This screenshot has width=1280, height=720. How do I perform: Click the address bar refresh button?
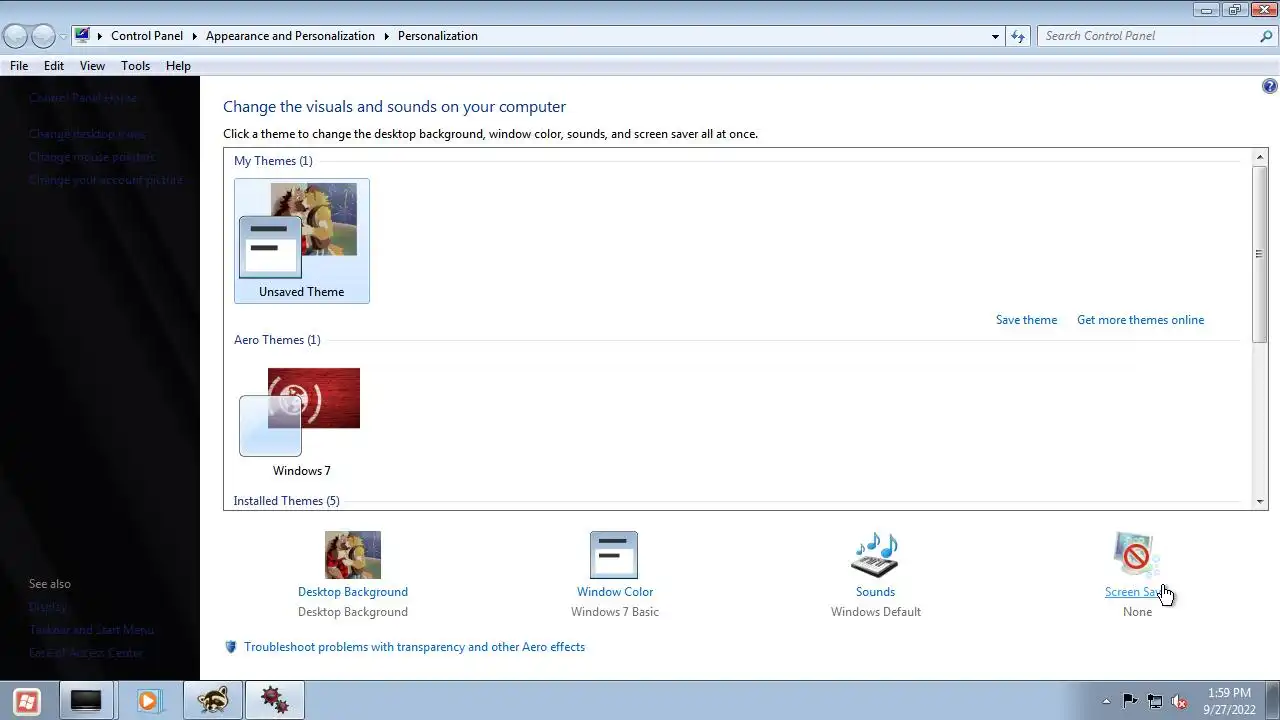pyautogui.click(x=1018, y=36)
